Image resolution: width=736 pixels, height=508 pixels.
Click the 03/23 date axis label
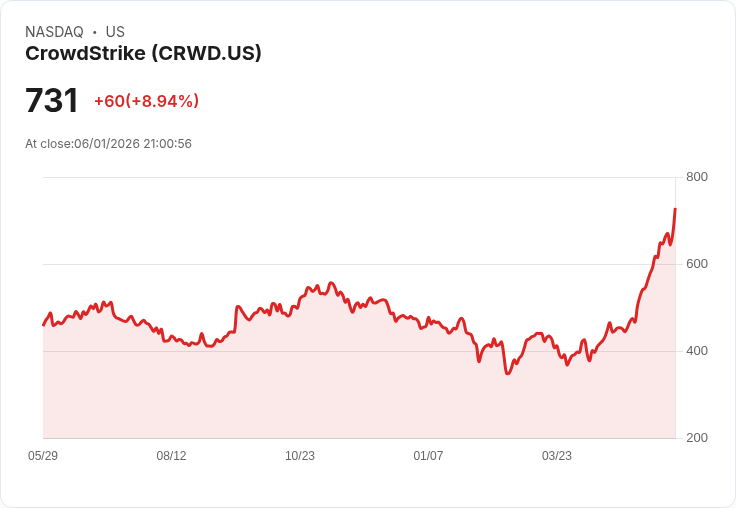tap(557, 456)
